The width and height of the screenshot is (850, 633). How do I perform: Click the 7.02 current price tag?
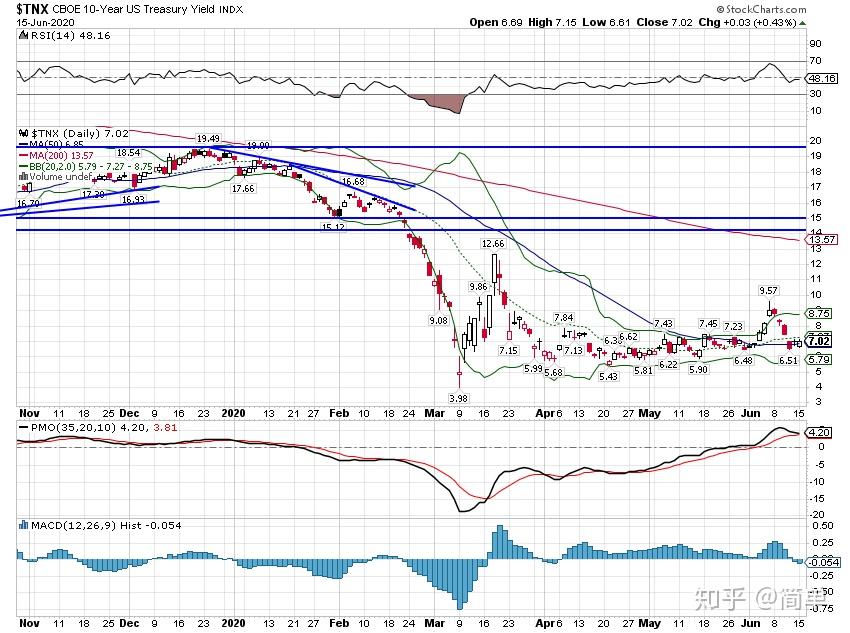[819, 341]
